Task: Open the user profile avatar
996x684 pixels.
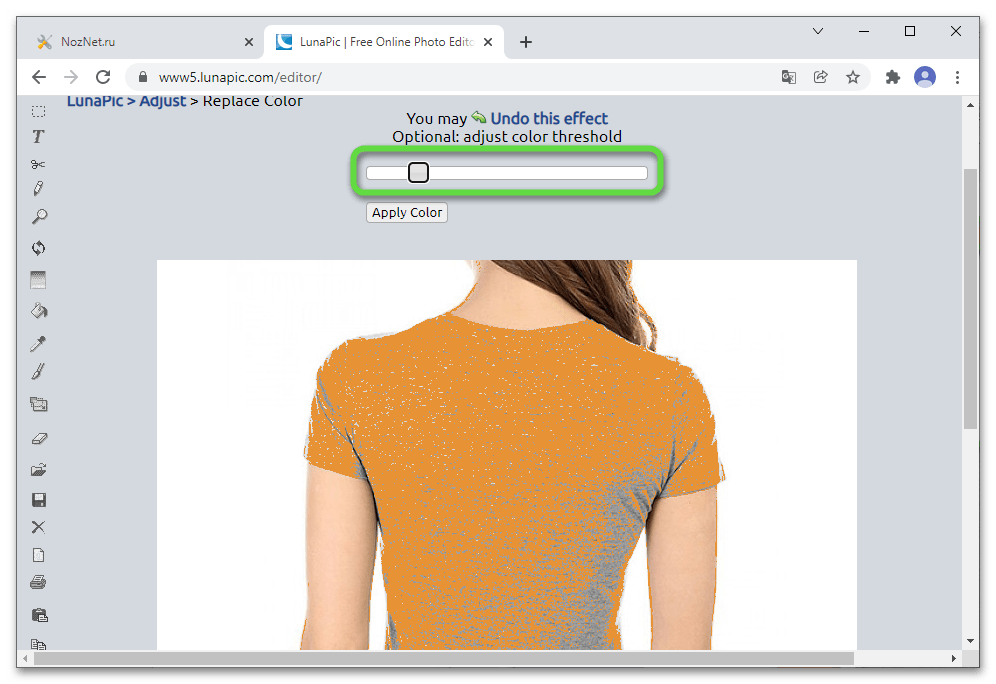Action: point(925,77)
